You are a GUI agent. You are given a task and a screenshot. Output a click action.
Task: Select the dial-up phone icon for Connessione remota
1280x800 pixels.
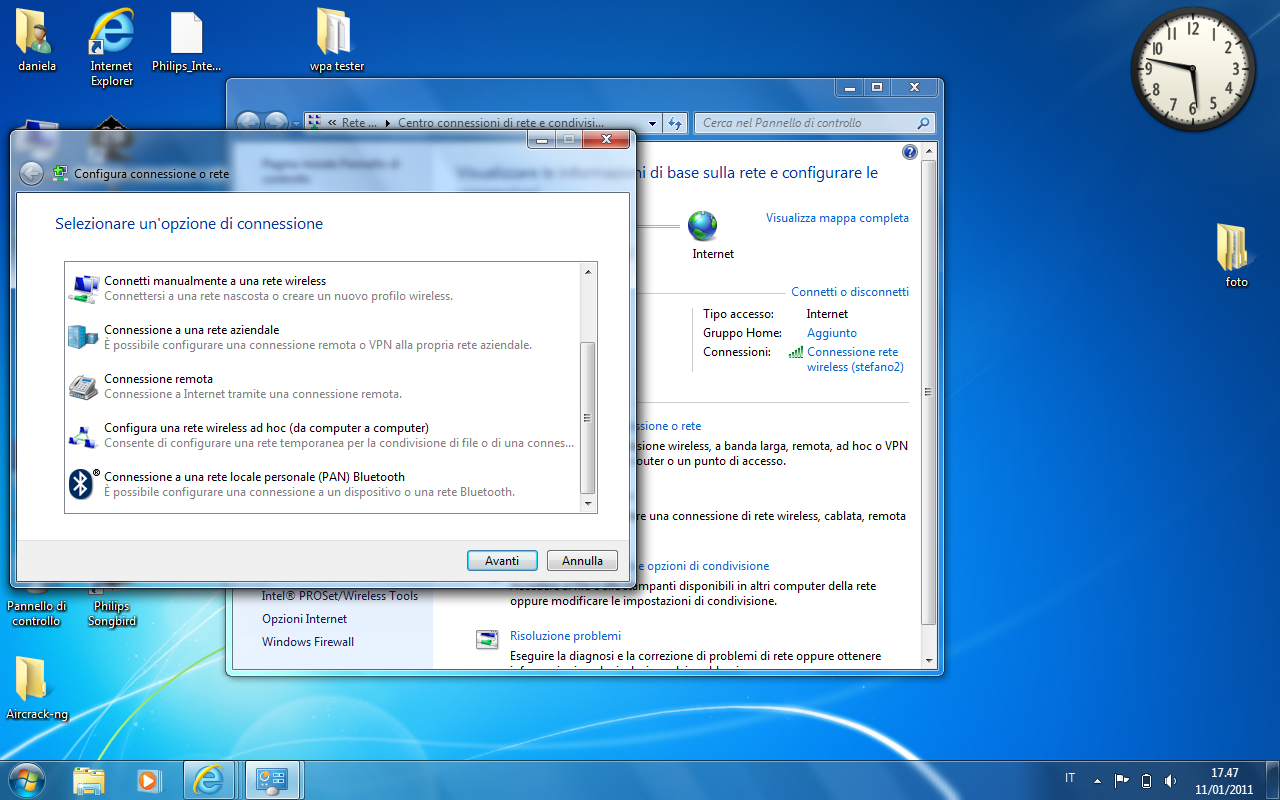pyautogui.click(x=83, y=386)
